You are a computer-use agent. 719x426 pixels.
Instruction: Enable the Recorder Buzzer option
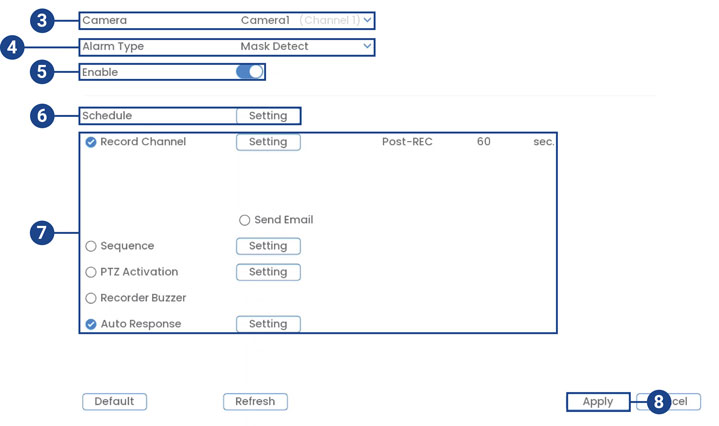point(91,298)
